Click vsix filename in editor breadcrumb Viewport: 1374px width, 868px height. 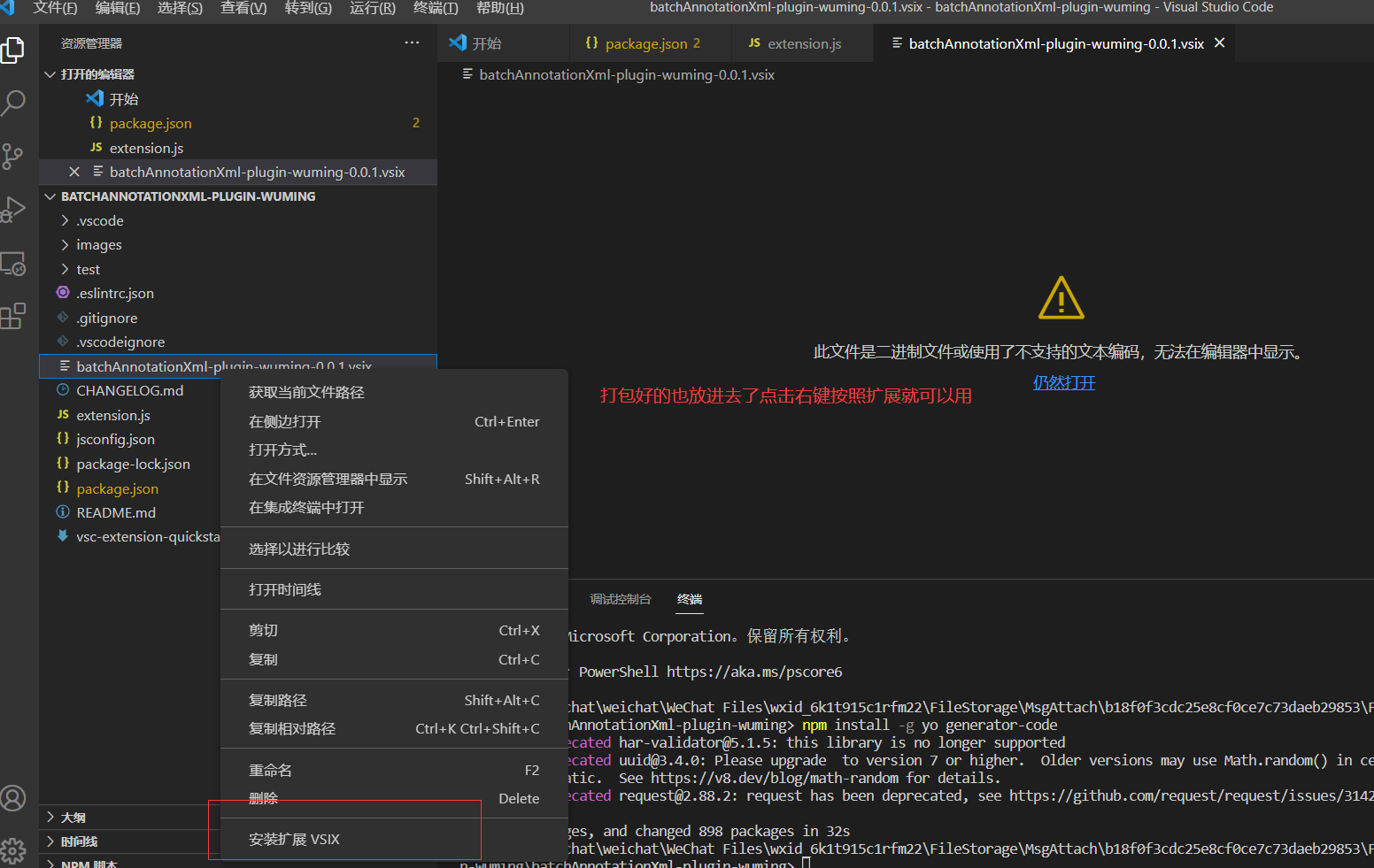[x=627, y=74]
